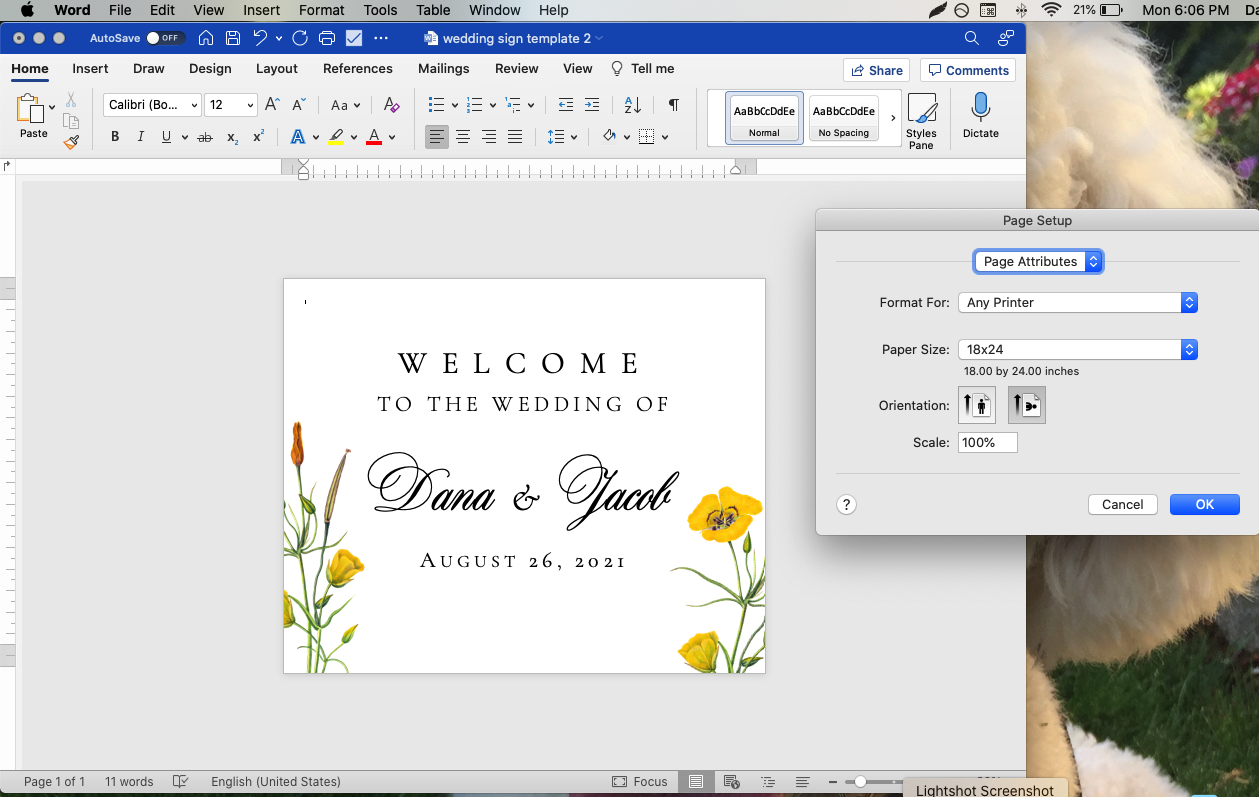Open the Window menu in the menu bar
The height and width of the screenshot is (797, 1259).
click(x=494, y=10)
